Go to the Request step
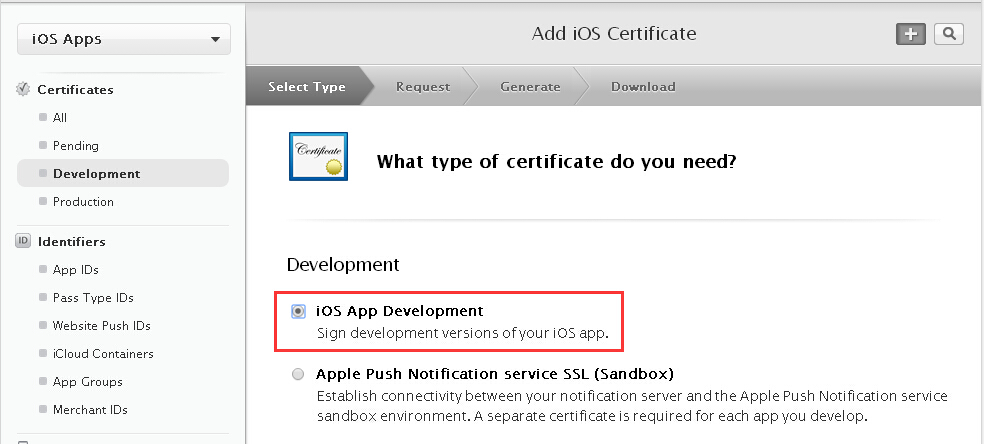This screenshot has height=444, width=984. pyautogui.click(x=423, y=87)
